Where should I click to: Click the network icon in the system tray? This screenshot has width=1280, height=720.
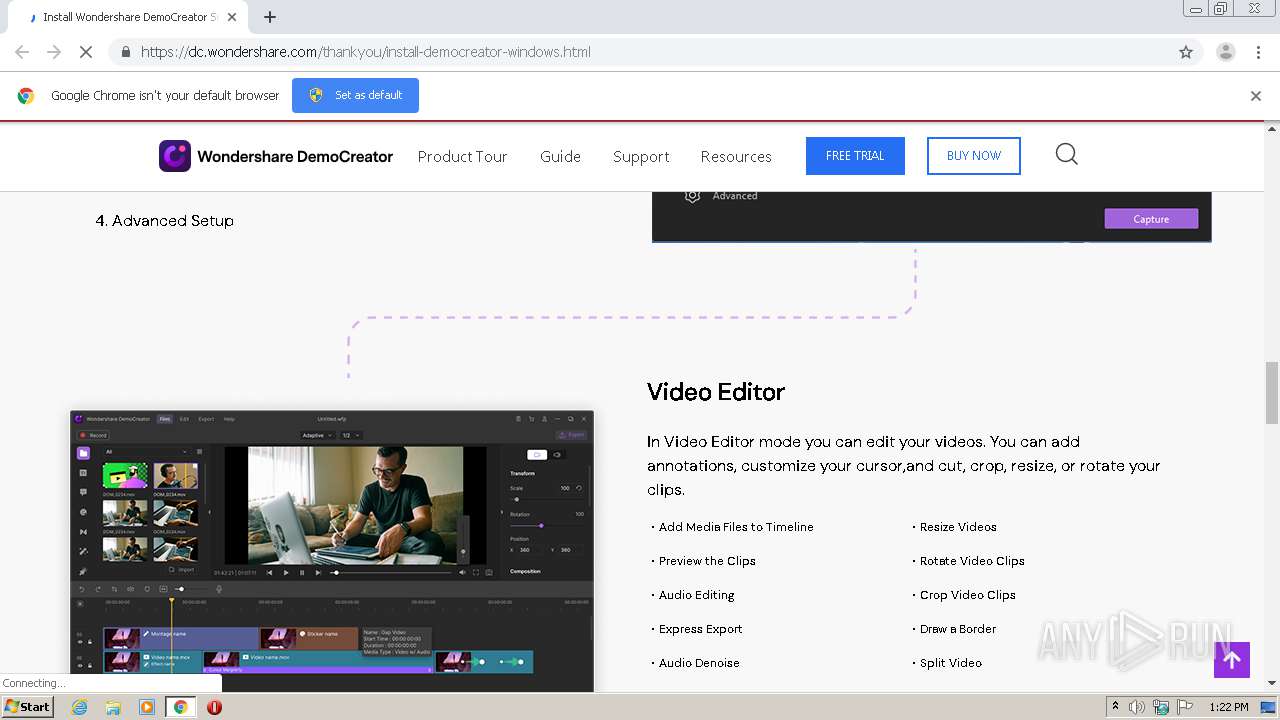coord(1160,707)
